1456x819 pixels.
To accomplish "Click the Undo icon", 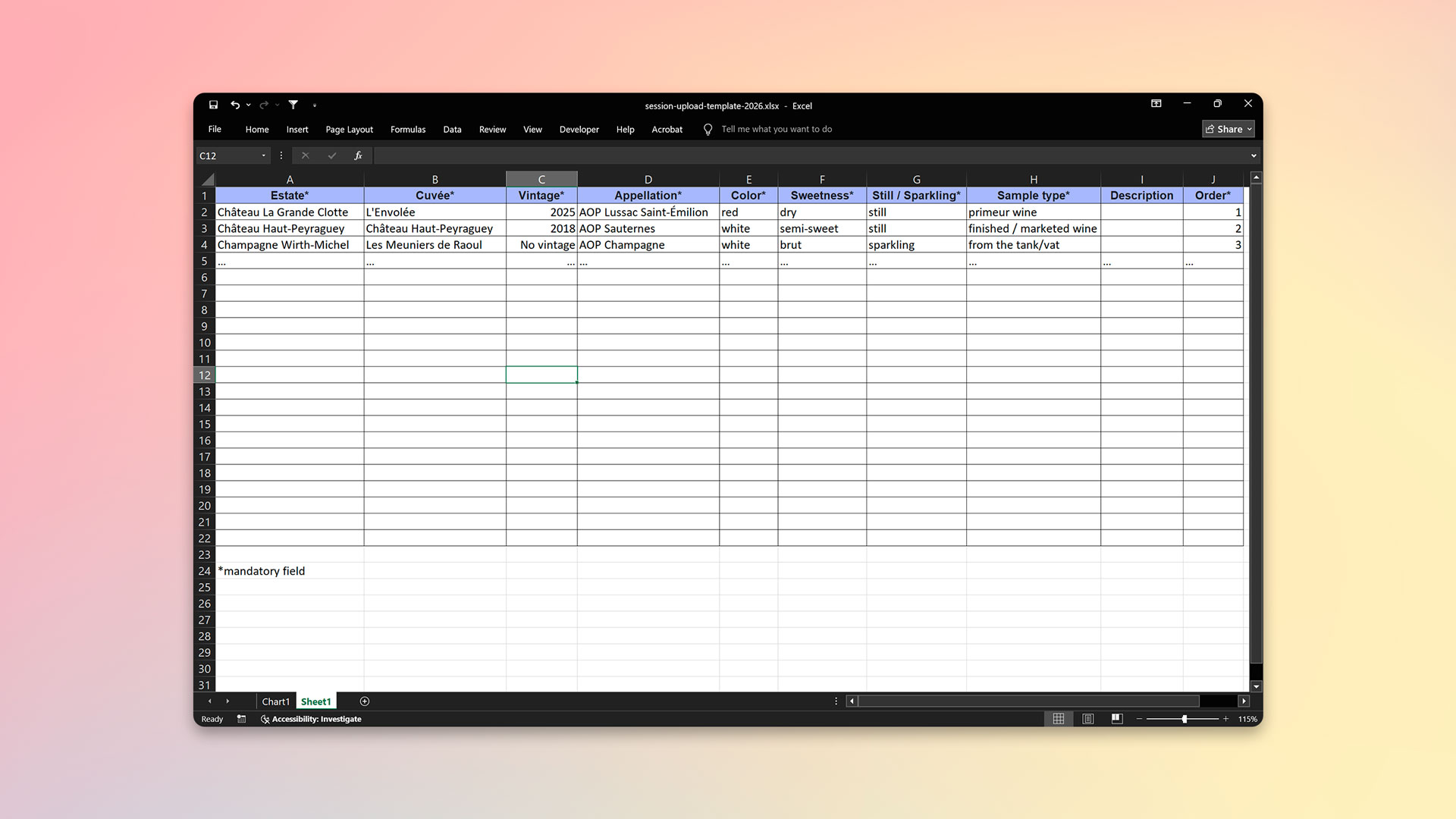I will click(236, 105).
